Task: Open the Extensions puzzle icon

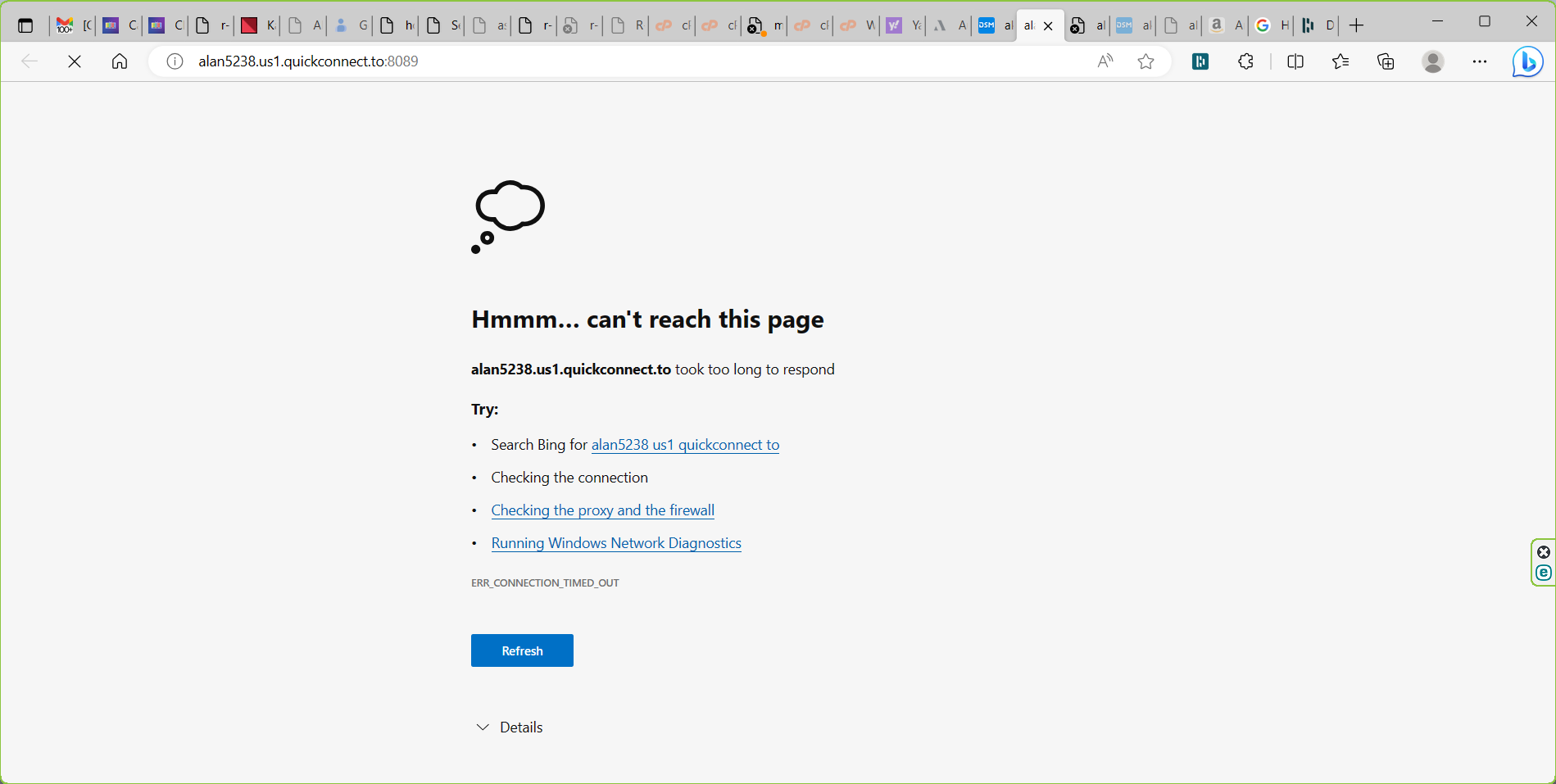Action: point(1245,61)
